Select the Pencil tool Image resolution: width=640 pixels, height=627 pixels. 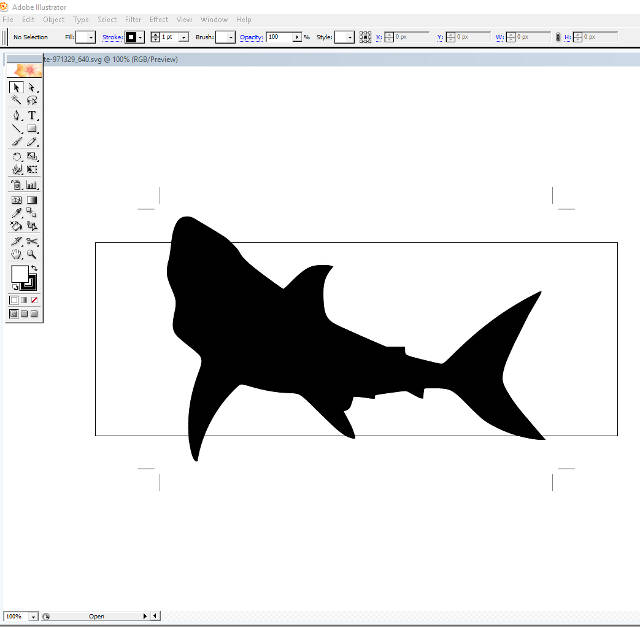(32, 142)
